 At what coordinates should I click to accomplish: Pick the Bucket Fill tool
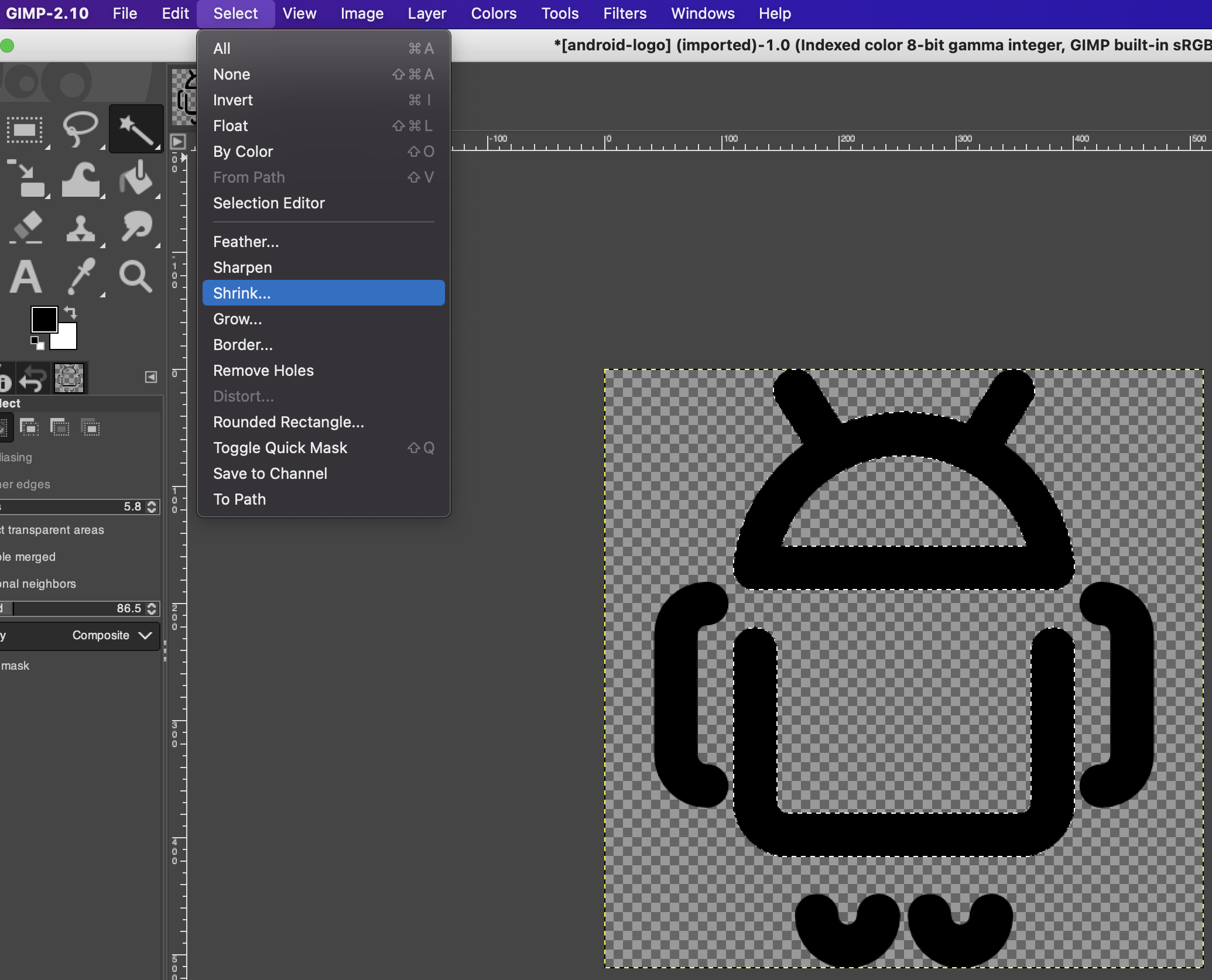pos(136,179)
